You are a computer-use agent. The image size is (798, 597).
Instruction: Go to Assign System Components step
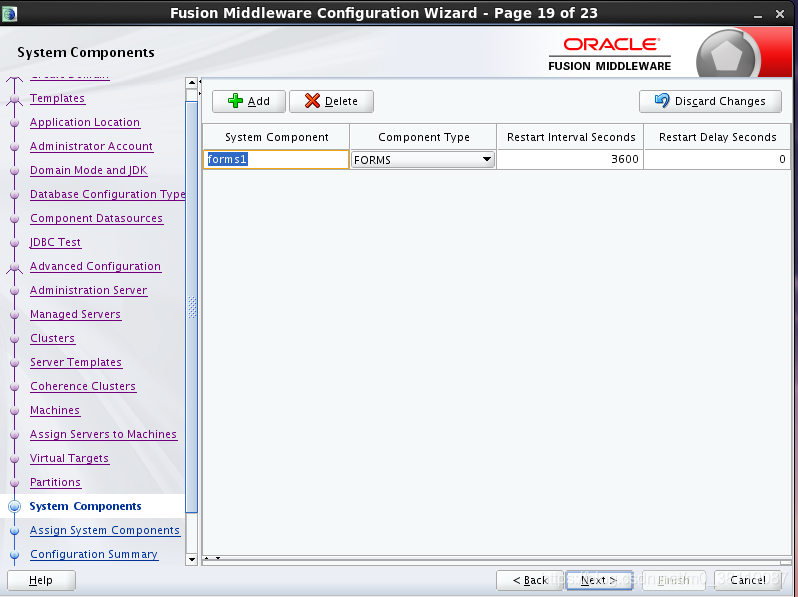105,530
